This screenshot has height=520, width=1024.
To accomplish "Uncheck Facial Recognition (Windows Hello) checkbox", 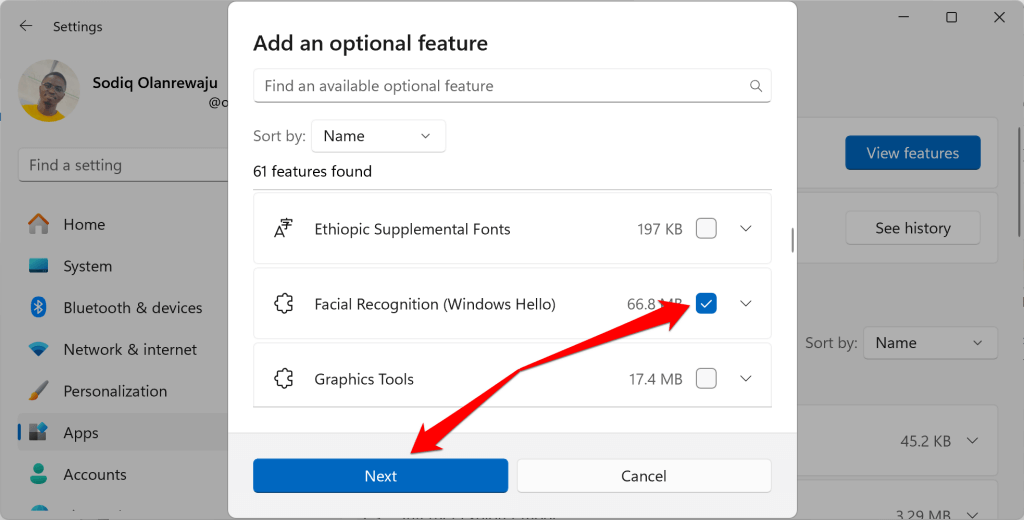I will tap(706, 304).
